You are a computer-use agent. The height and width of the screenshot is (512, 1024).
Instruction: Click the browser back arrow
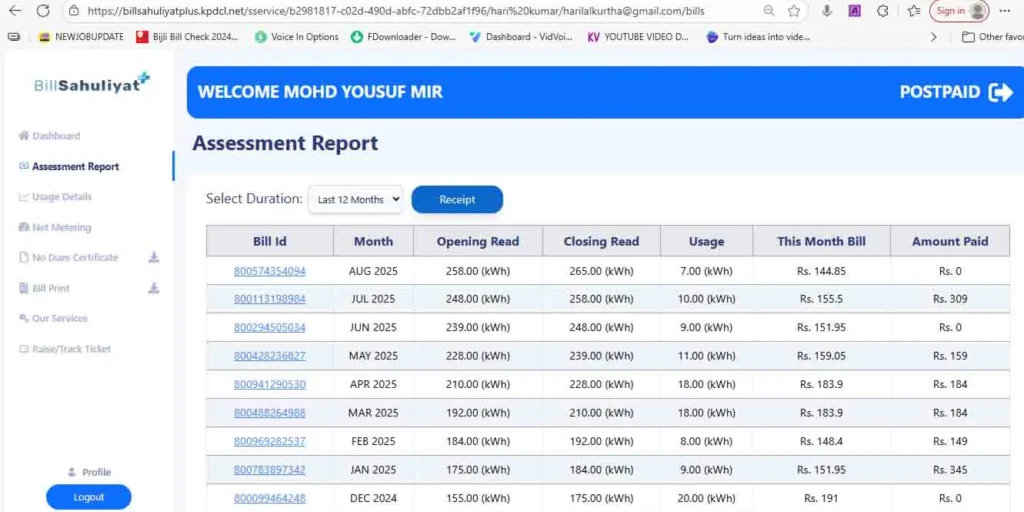point(14,11)
